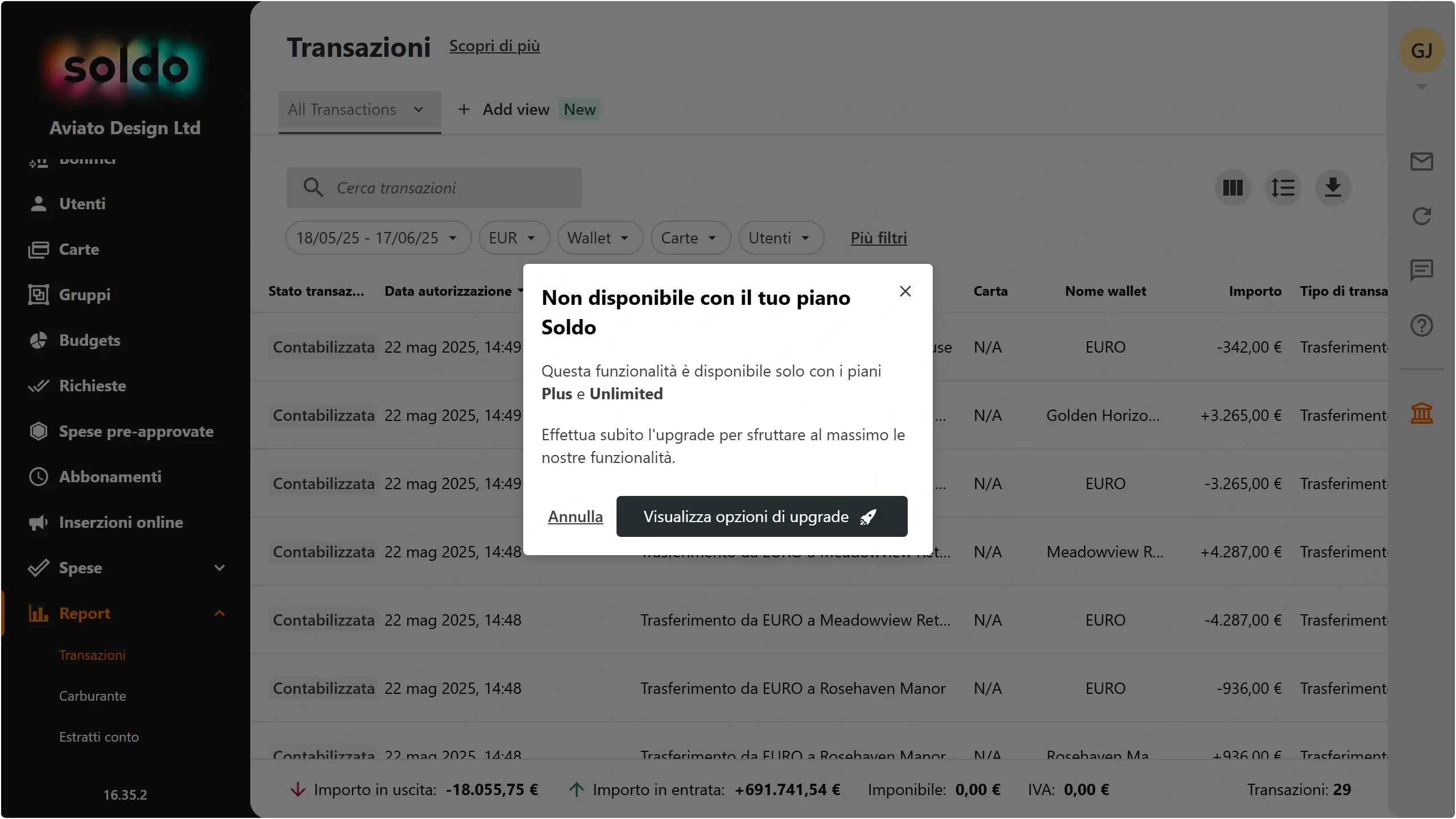Screen dimensions: 1456x819
Task: Click Più filtri link
Action: tap(879, 238)
